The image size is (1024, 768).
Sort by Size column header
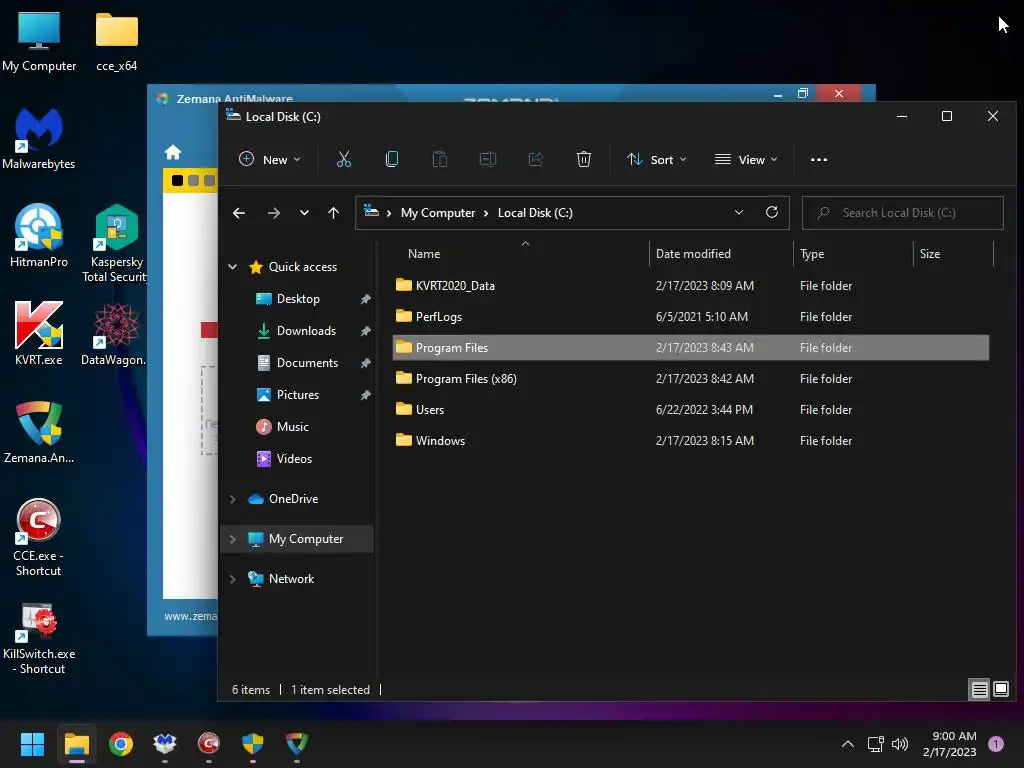[930, 254]
